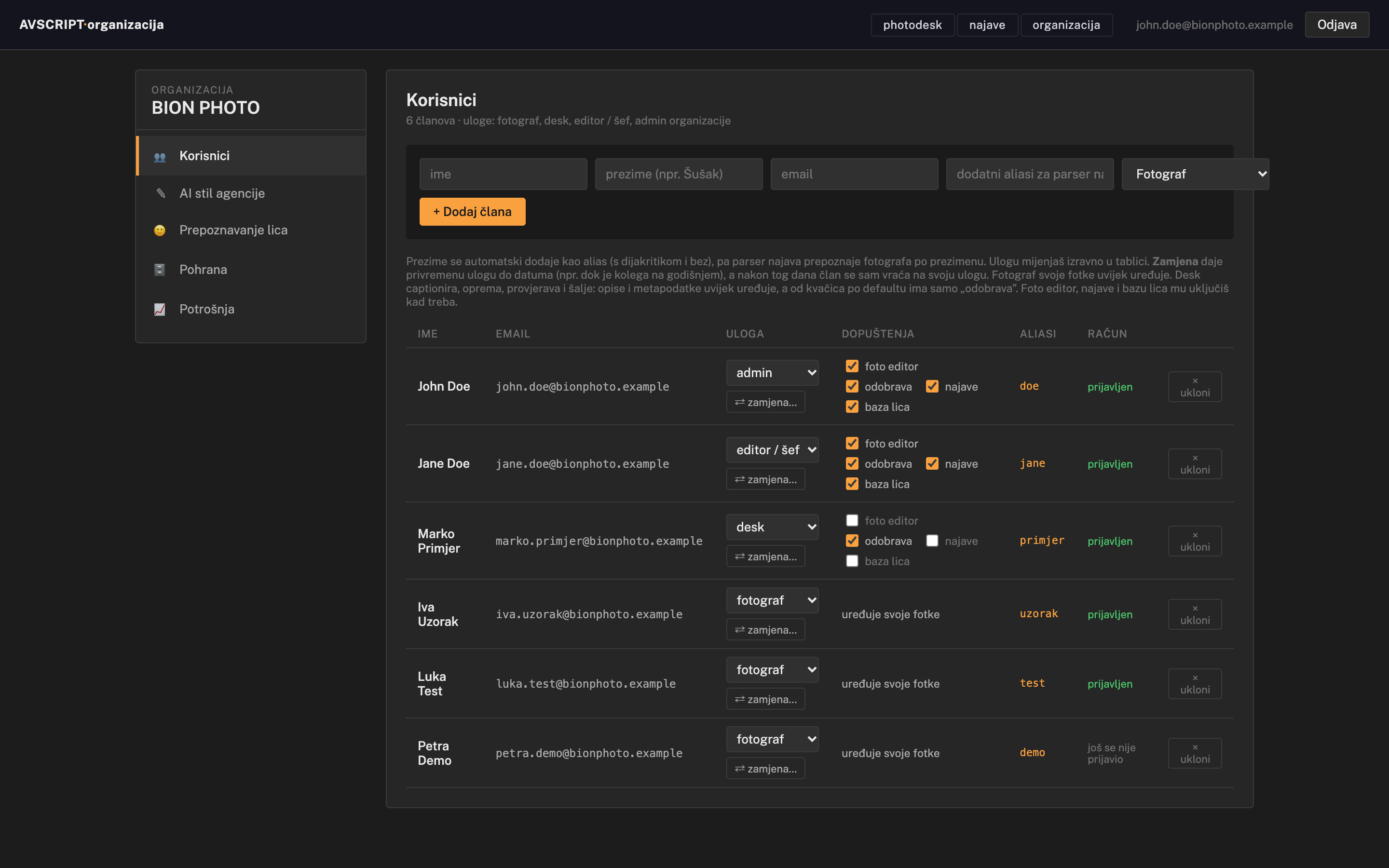
Task: Uncheck najave for John Doe
Action: (932, 386)
